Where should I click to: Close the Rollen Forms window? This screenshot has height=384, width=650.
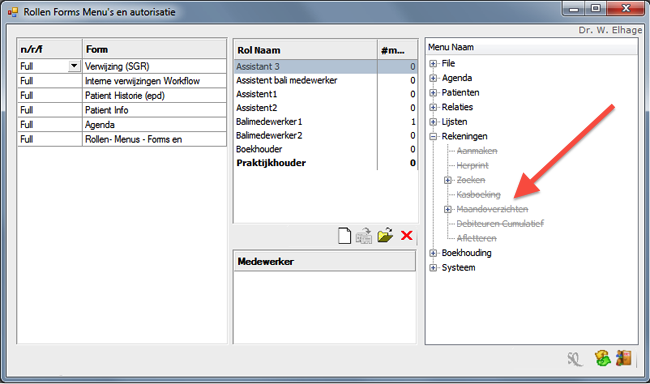(626, 9)
